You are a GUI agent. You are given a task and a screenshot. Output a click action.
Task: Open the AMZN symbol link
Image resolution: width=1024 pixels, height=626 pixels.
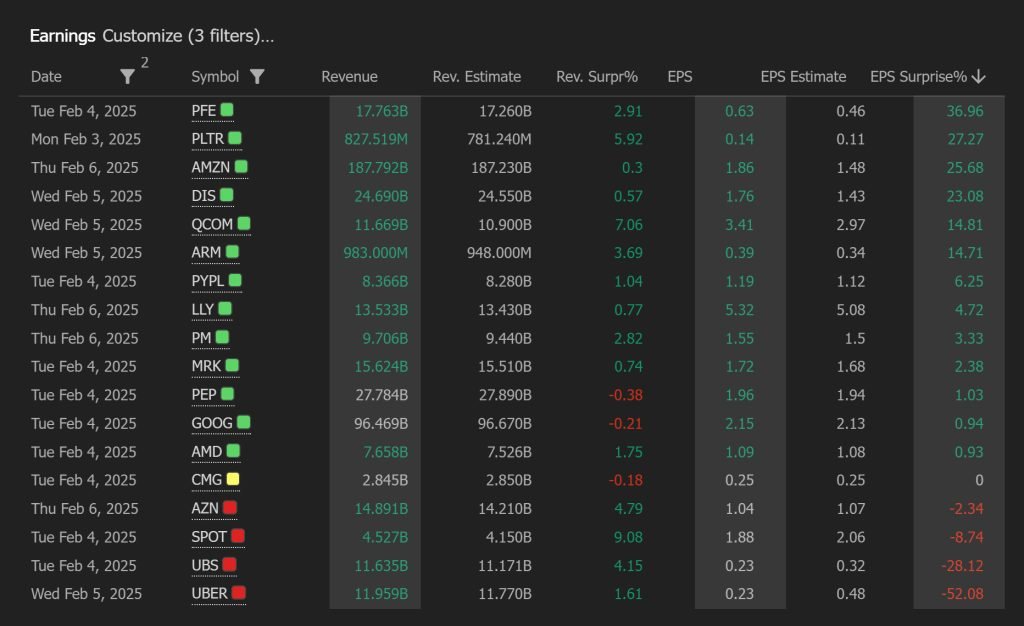click(210, 168)
